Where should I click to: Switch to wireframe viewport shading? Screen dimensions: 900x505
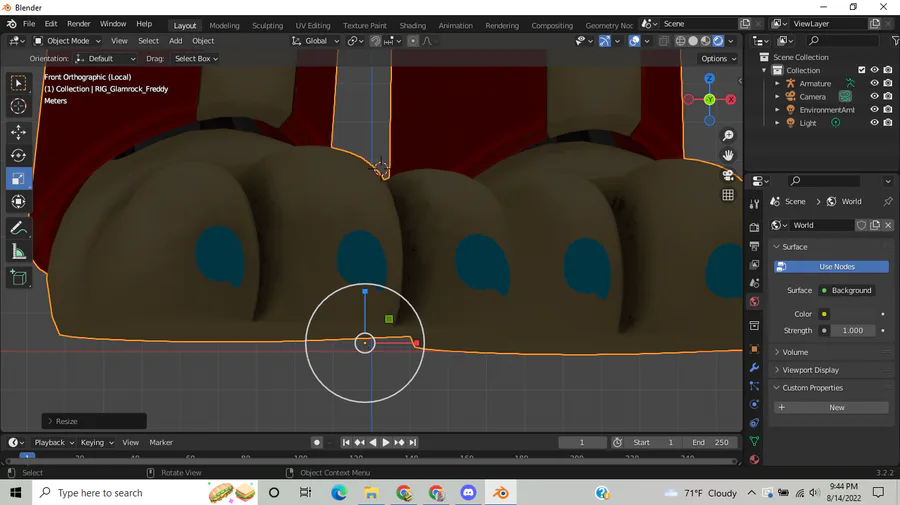(680, 41)
